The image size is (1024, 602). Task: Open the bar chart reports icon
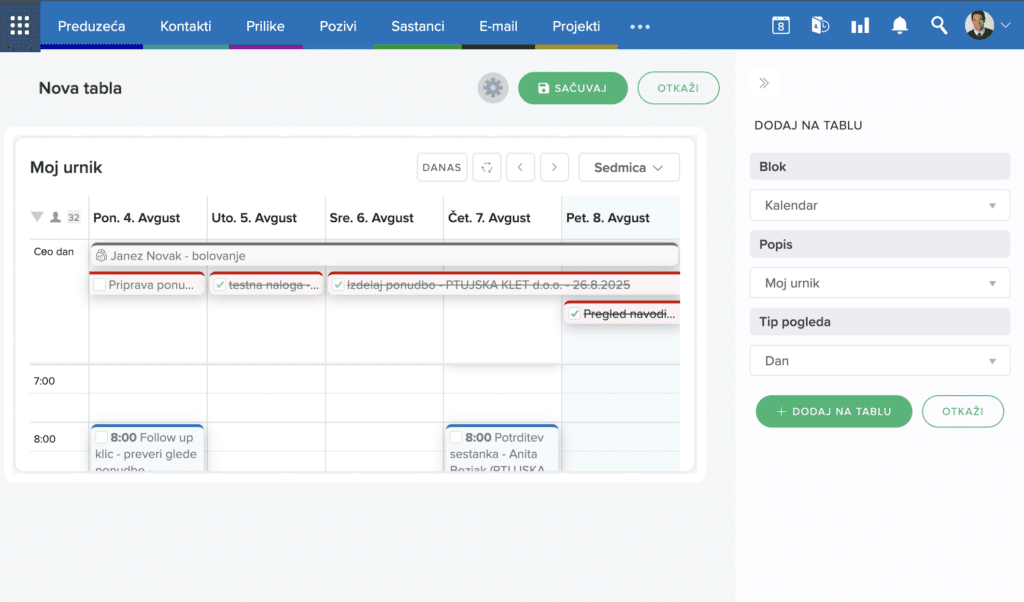(x=860, y=26)
